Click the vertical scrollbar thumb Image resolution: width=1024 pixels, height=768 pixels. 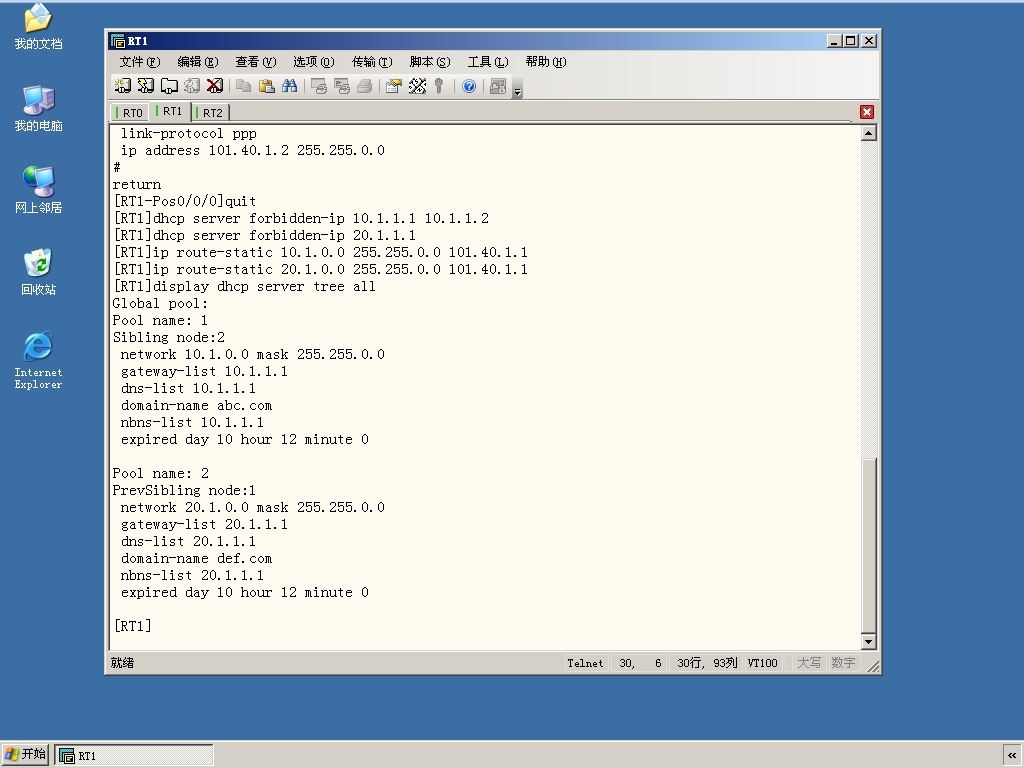pyautogui.click(x=869, y=546)
